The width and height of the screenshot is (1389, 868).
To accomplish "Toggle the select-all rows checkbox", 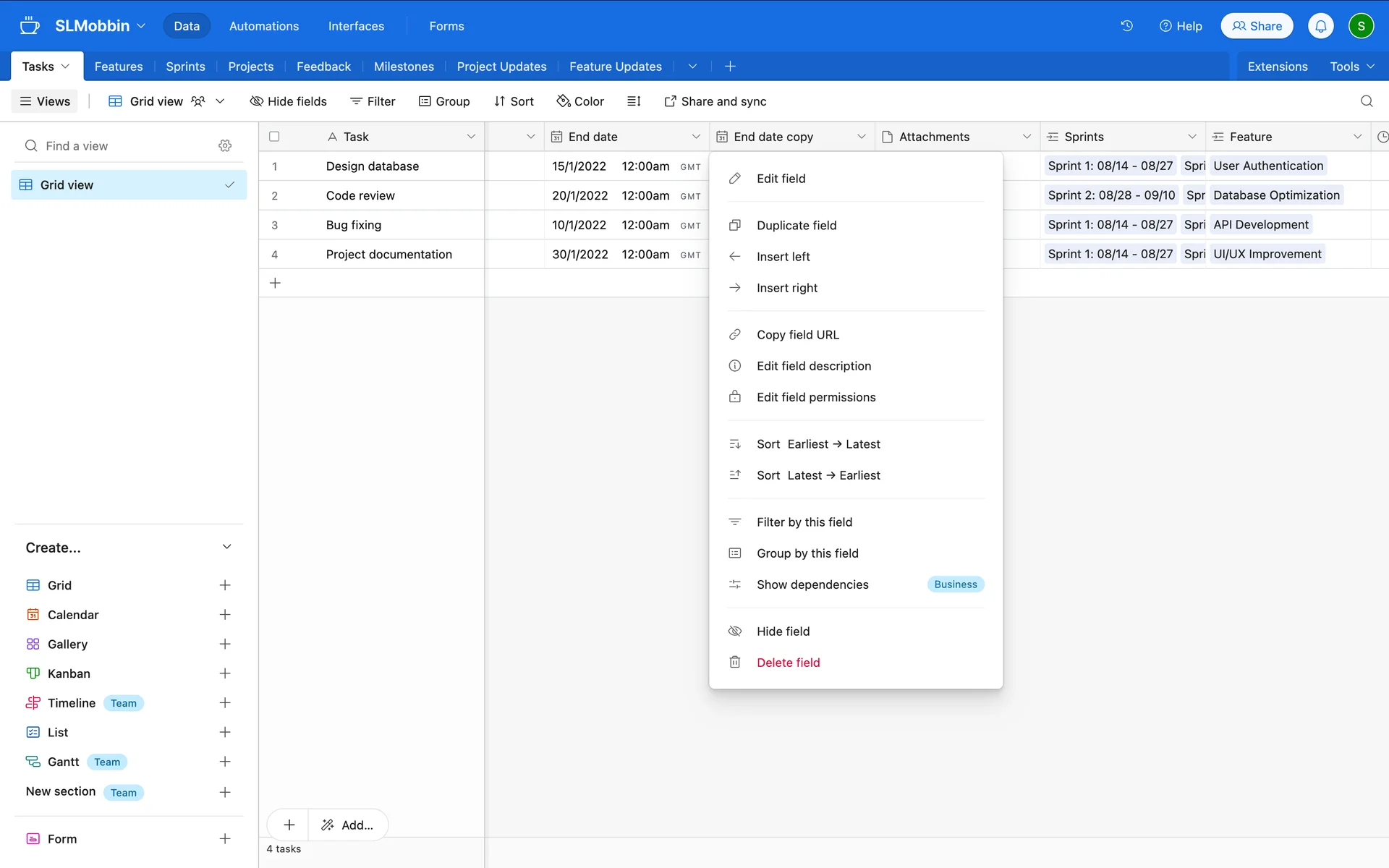I will click(x=274, y=137).
